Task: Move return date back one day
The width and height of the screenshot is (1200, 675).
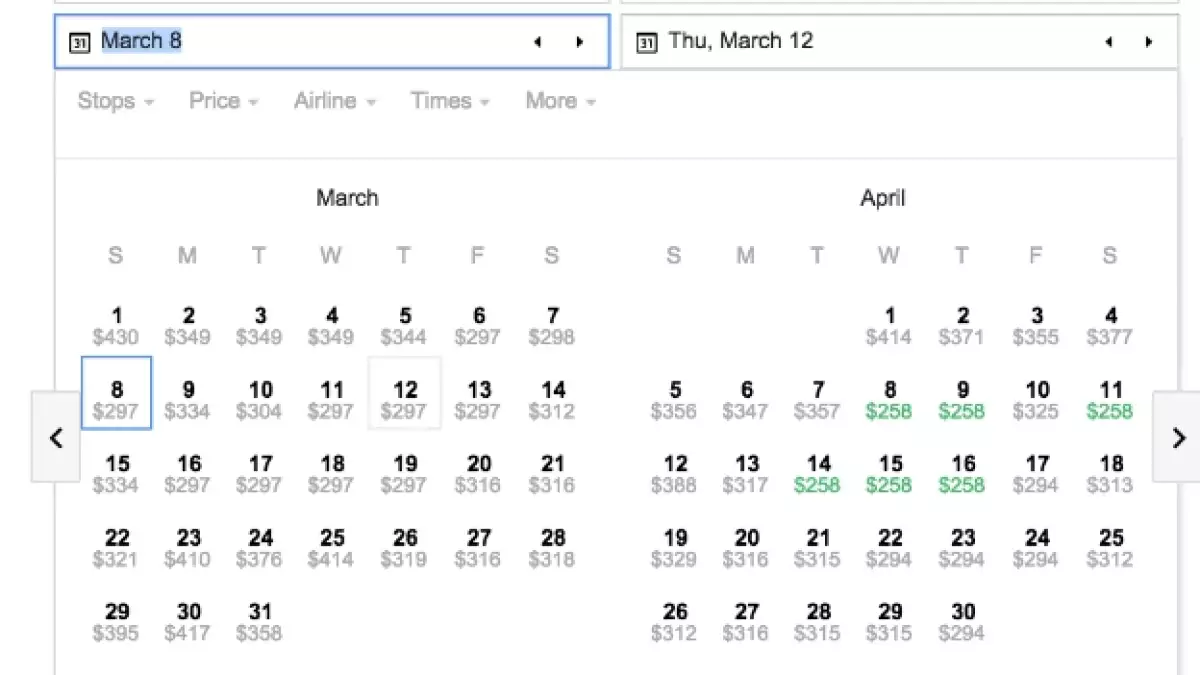Action: (x=1108, y=42)
